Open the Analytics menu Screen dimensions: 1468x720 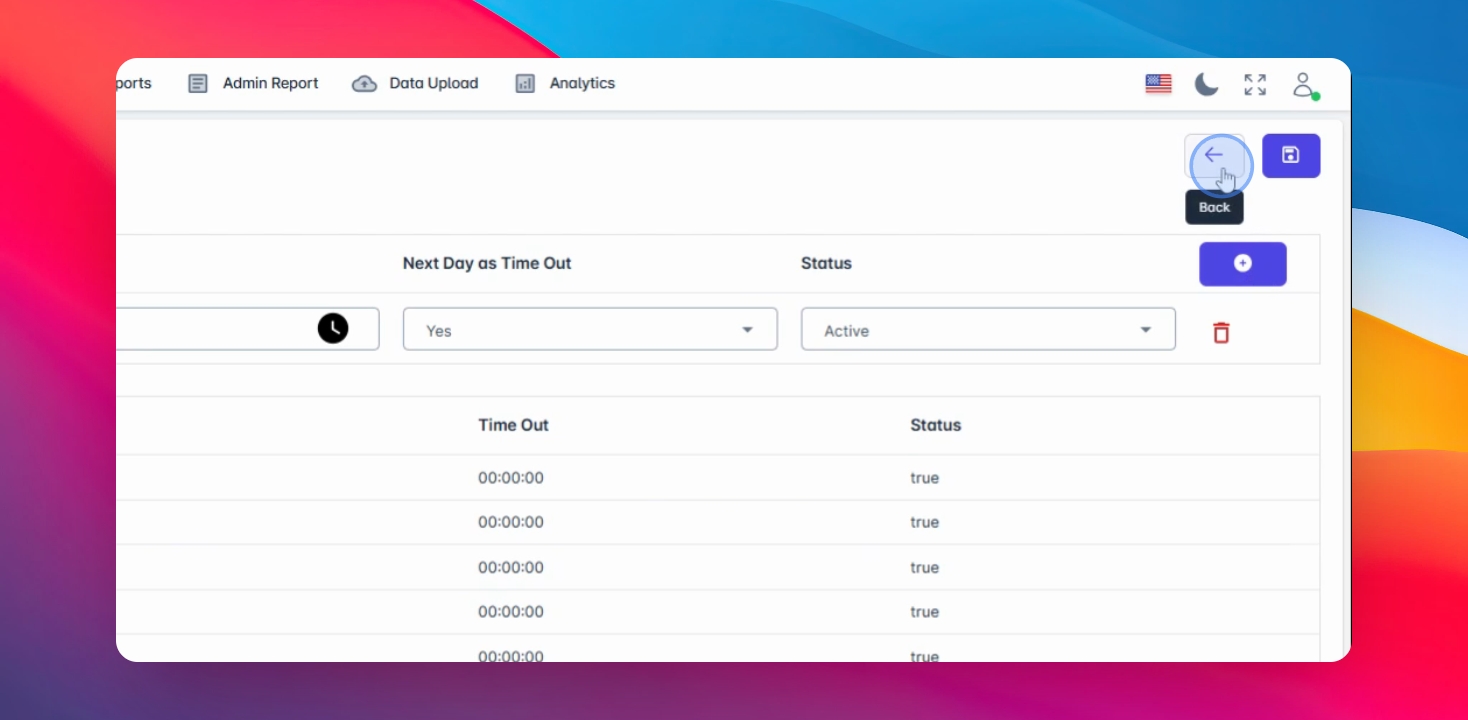pos(565,84)
